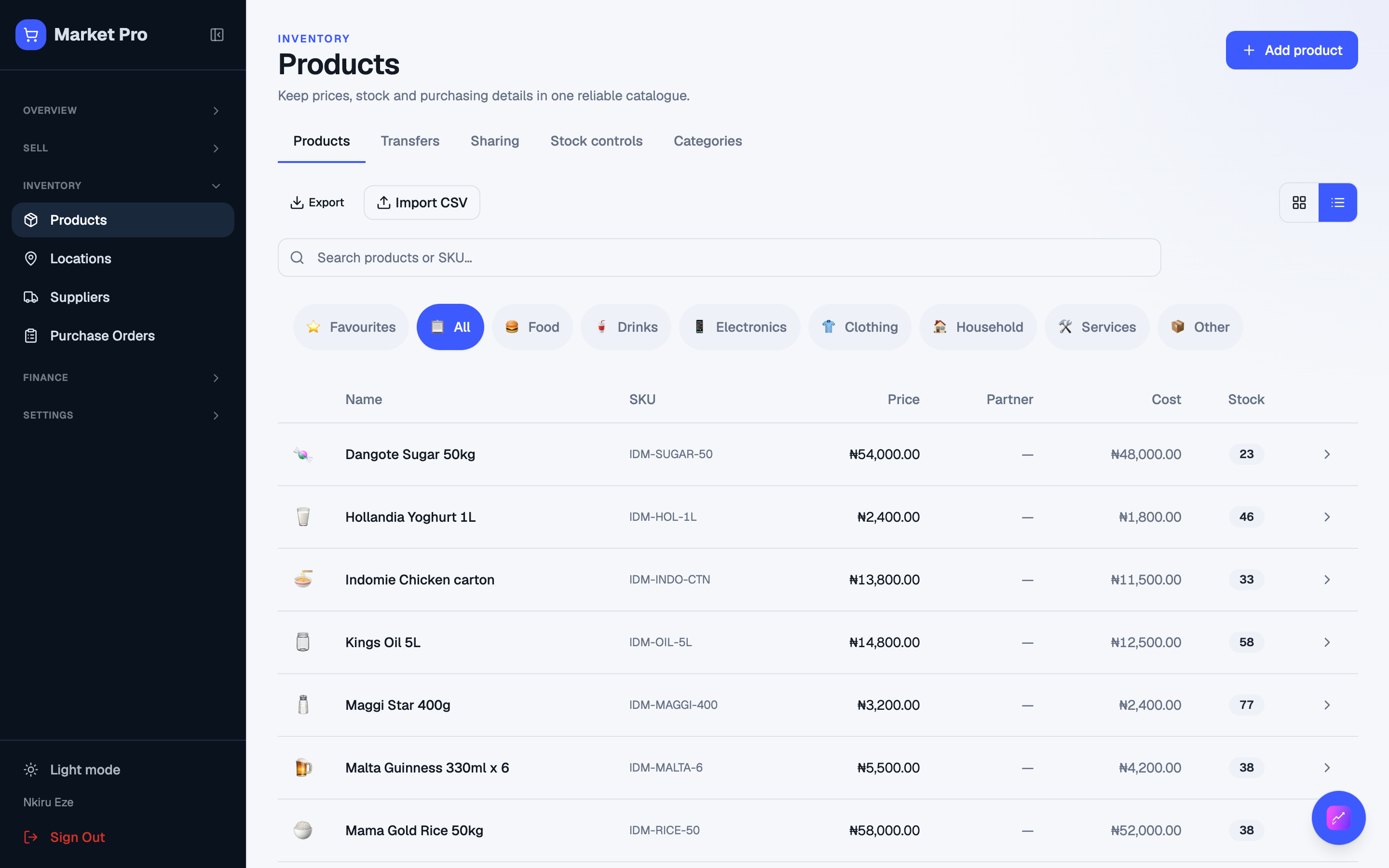
Task: Filter products by Household
Action: point(978,326)
